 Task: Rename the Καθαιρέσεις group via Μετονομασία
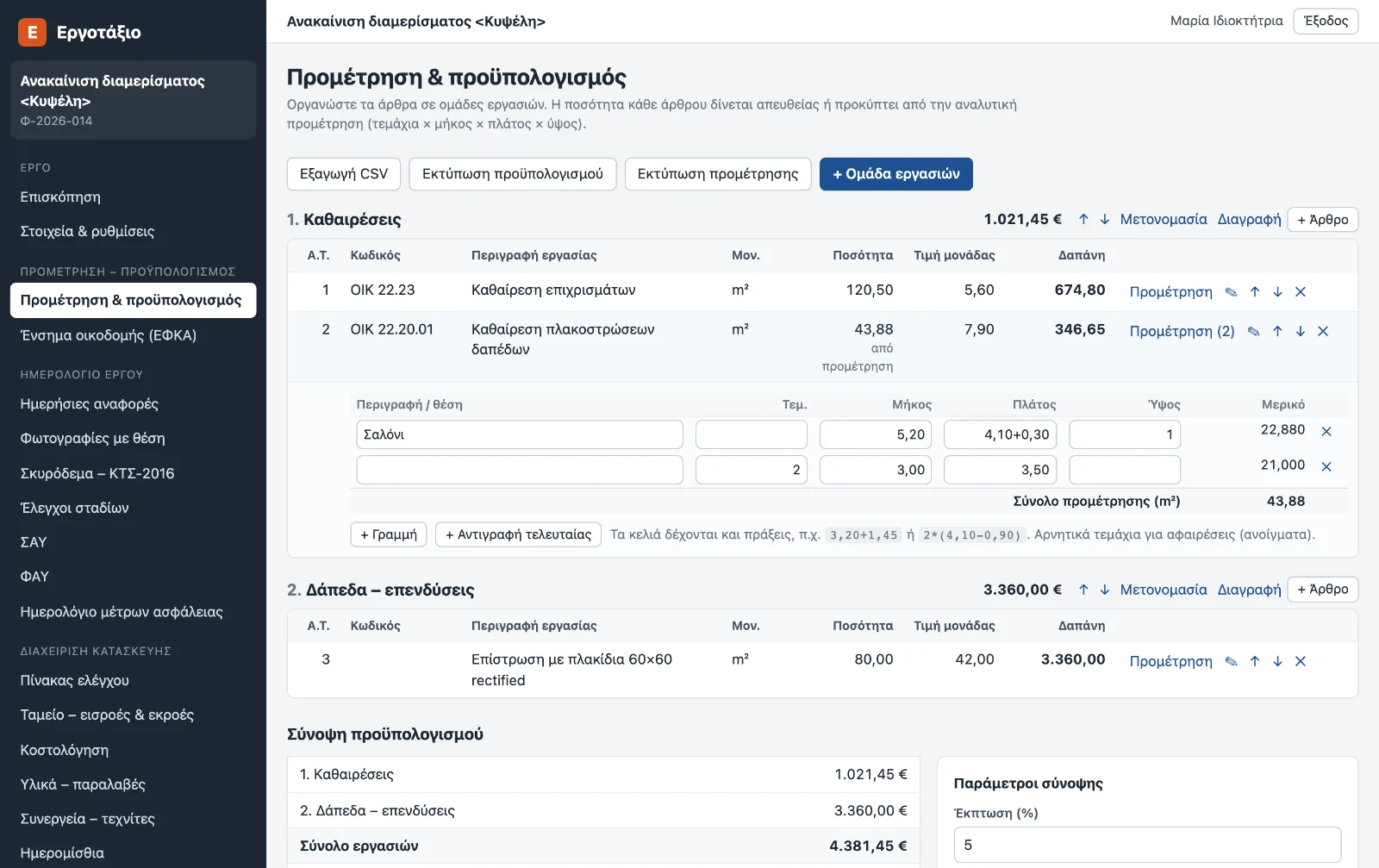click(x=1164, y=219)
